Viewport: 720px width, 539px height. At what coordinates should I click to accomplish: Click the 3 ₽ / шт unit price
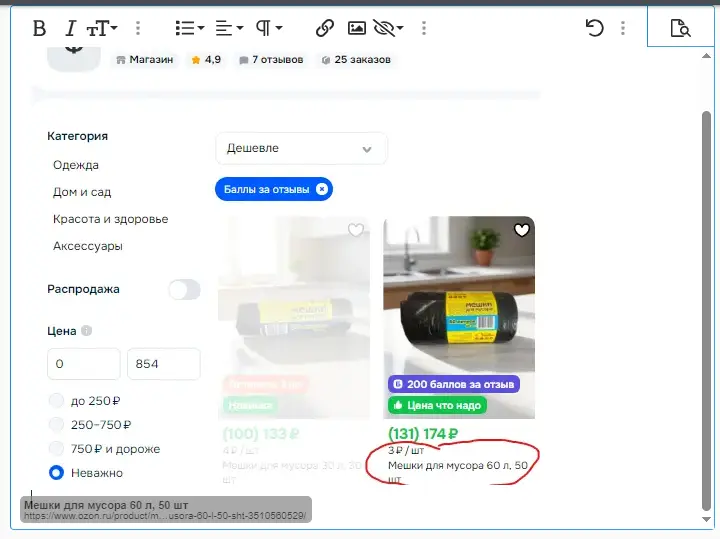point(405,450)
